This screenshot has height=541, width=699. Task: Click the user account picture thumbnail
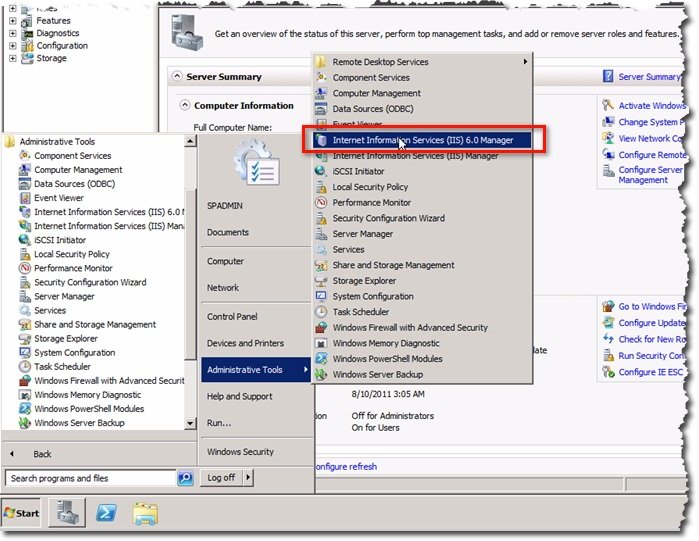coord(257,162)
